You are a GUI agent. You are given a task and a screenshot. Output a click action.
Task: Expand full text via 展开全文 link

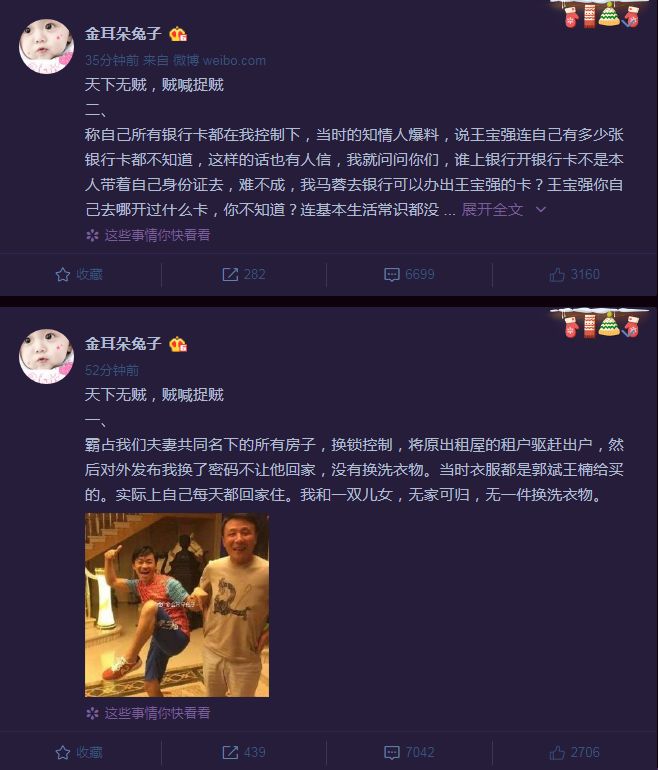(492, 210)
